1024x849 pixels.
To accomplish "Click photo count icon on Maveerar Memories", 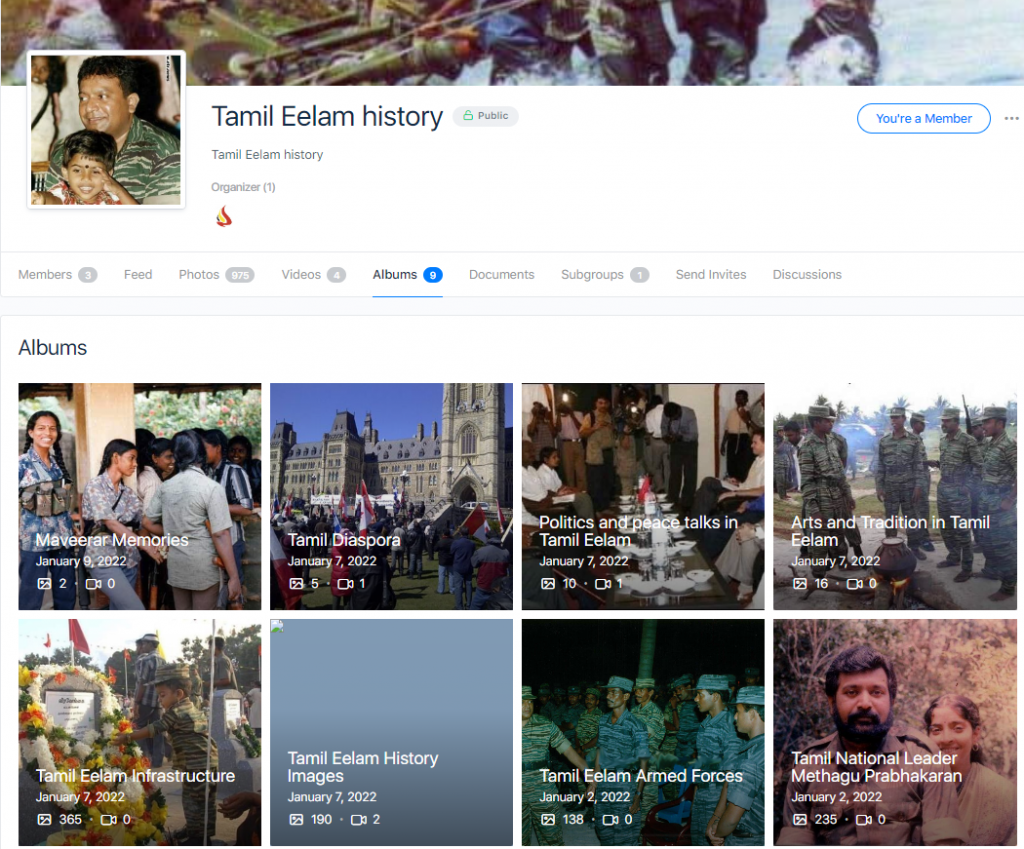I will [x=44, y=583].
